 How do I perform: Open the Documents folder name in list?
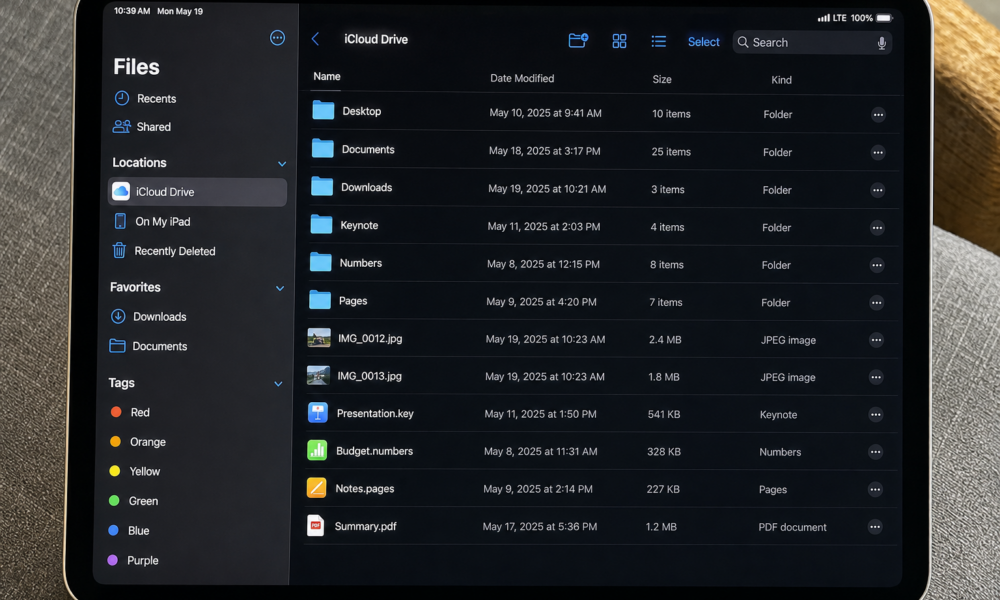368,149
